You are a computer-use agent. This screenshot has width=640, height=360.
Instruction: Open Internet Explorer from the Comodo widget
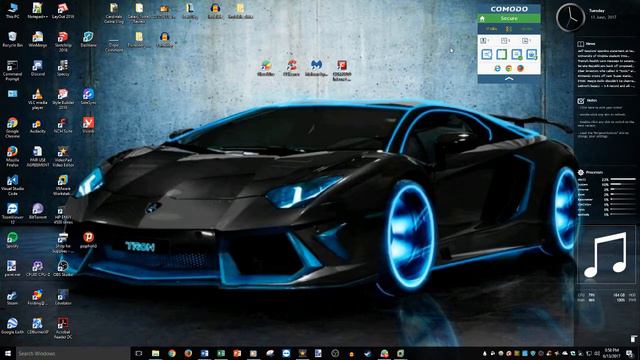[x=497, y=68]
